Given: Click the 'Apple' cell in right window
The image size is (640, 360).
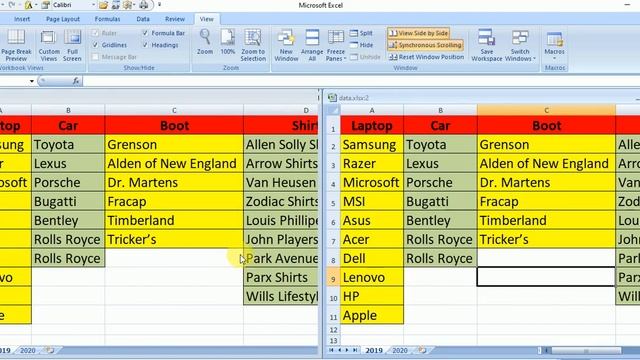Looking at the screenshot, I should [x=372, y=316].
